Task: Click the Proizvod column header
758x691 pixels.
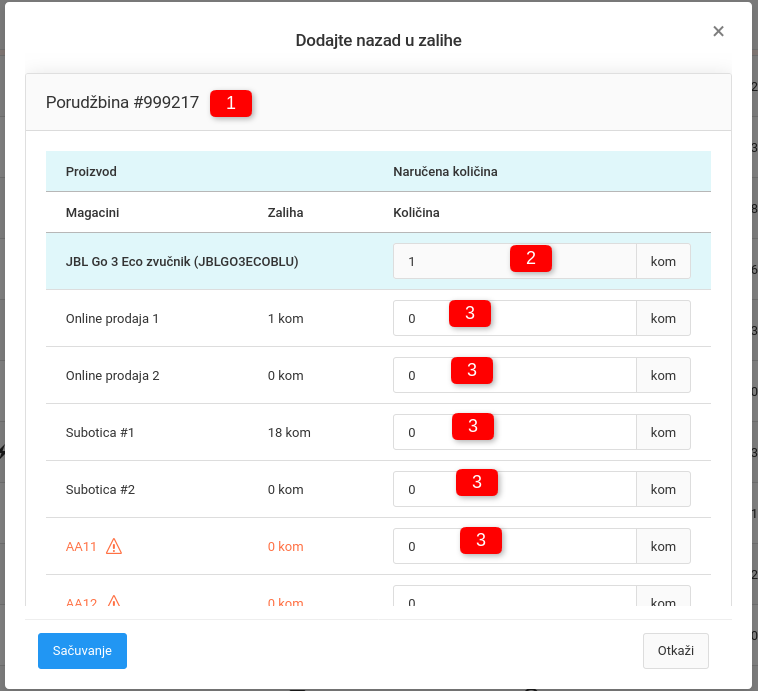Action: [x=91, y=172]
